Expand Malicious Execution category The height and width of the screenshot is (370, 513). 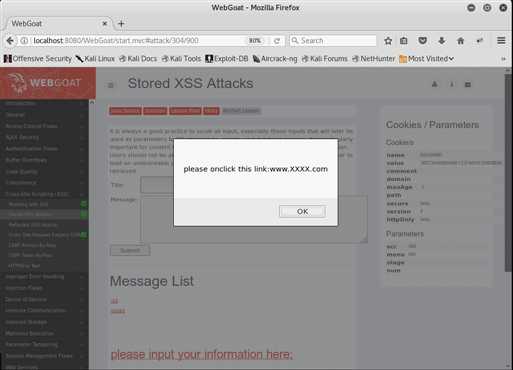[44, 333]
